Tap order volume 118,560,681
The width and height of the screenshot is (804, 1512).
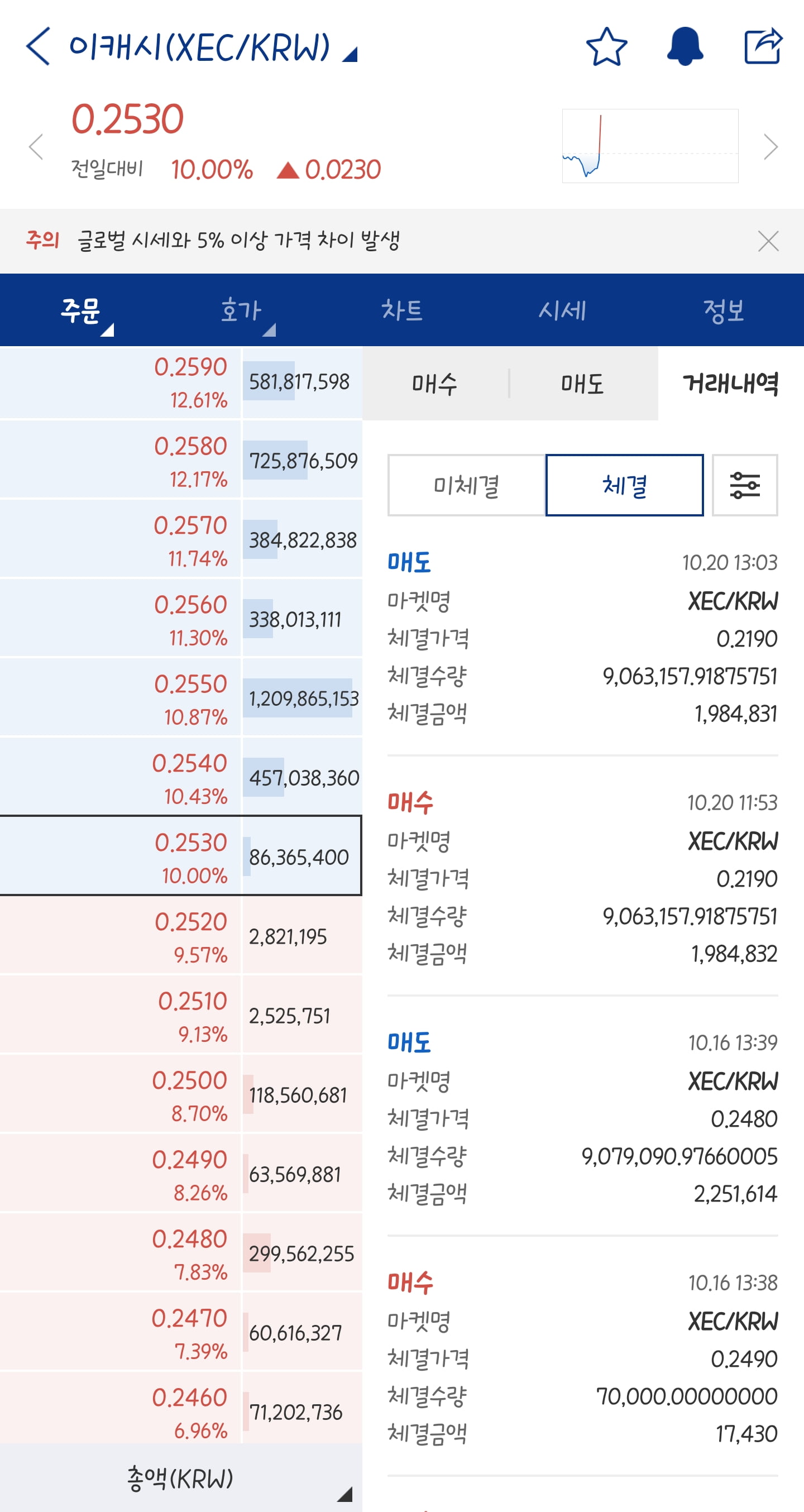pyautogui.click(x=298, y=1095)
